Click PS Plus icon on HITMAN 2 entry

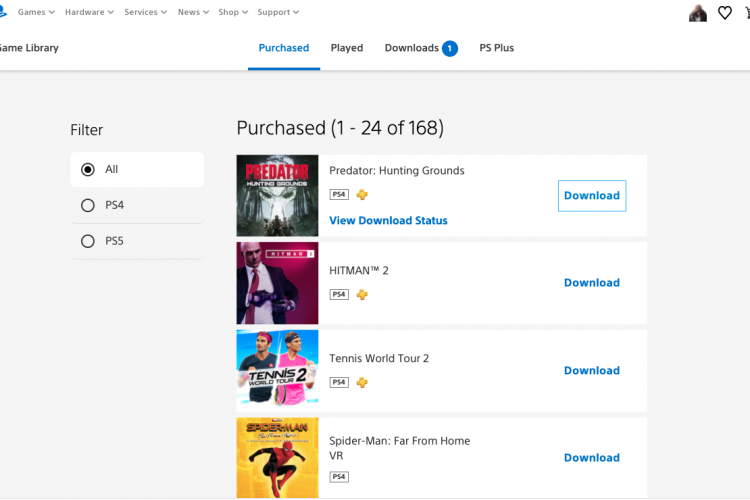(x=362, y=295)
